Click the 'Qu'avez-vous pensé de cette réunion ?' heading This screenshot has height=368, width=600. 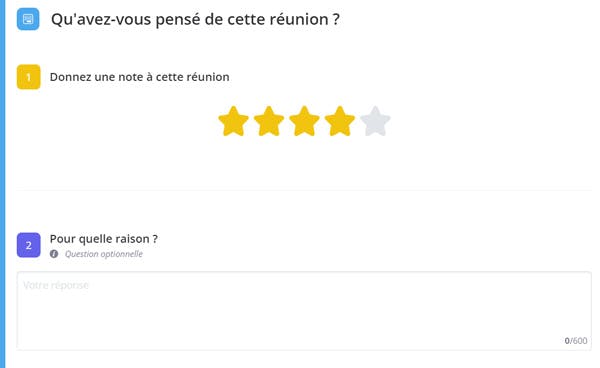[x=195, y=20]
